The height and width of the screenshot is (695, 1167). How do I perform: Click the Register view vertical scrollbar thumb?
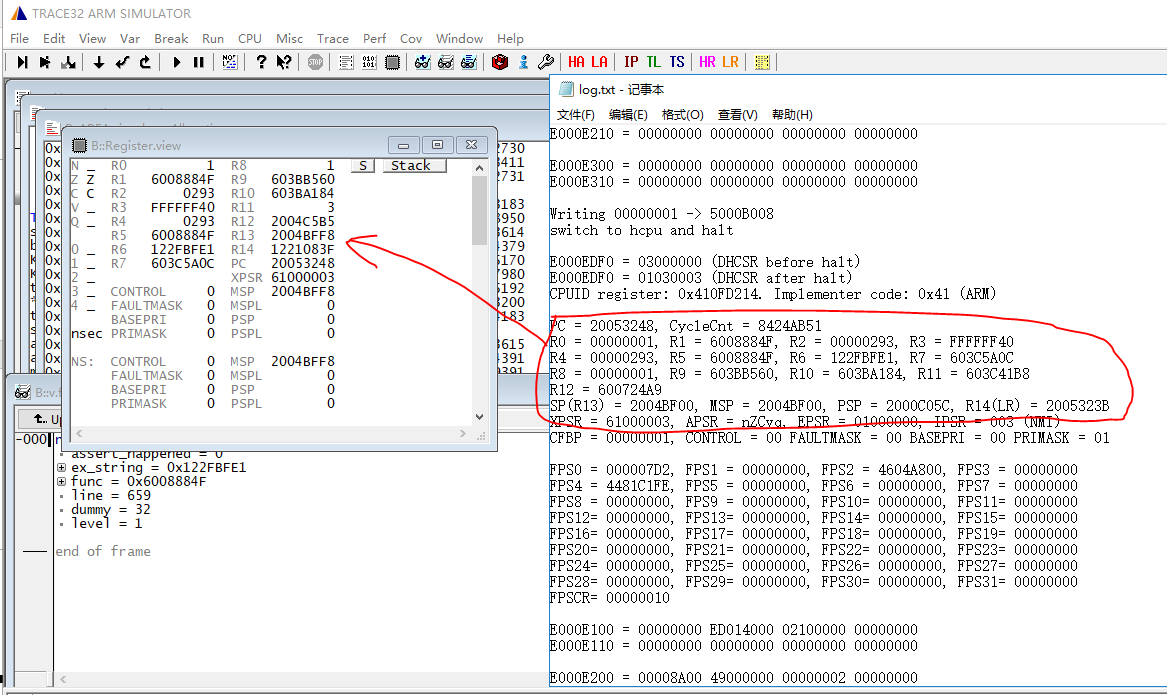479,210
